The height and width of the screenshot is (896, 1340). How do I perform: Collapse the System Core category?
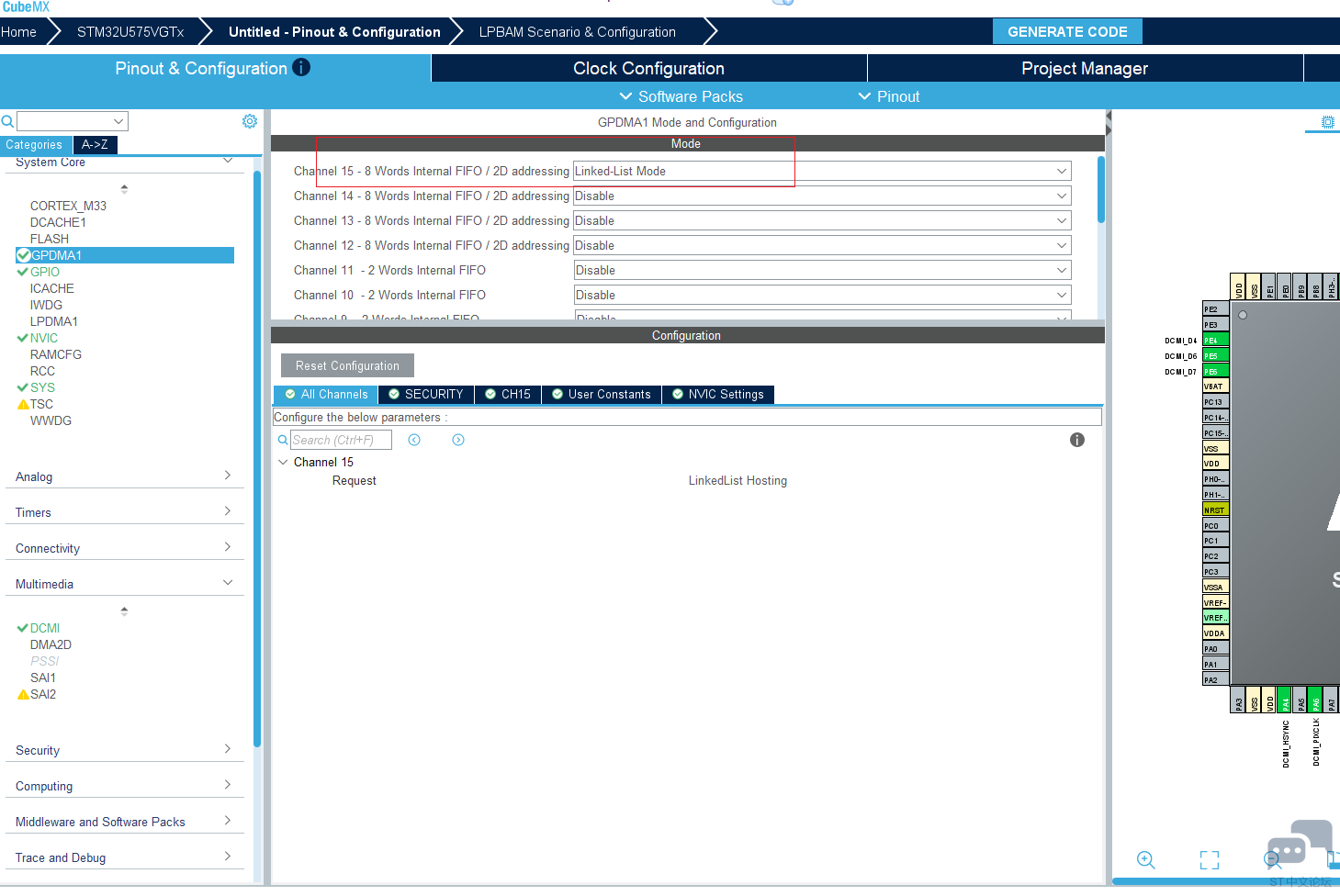click(228, 161)
